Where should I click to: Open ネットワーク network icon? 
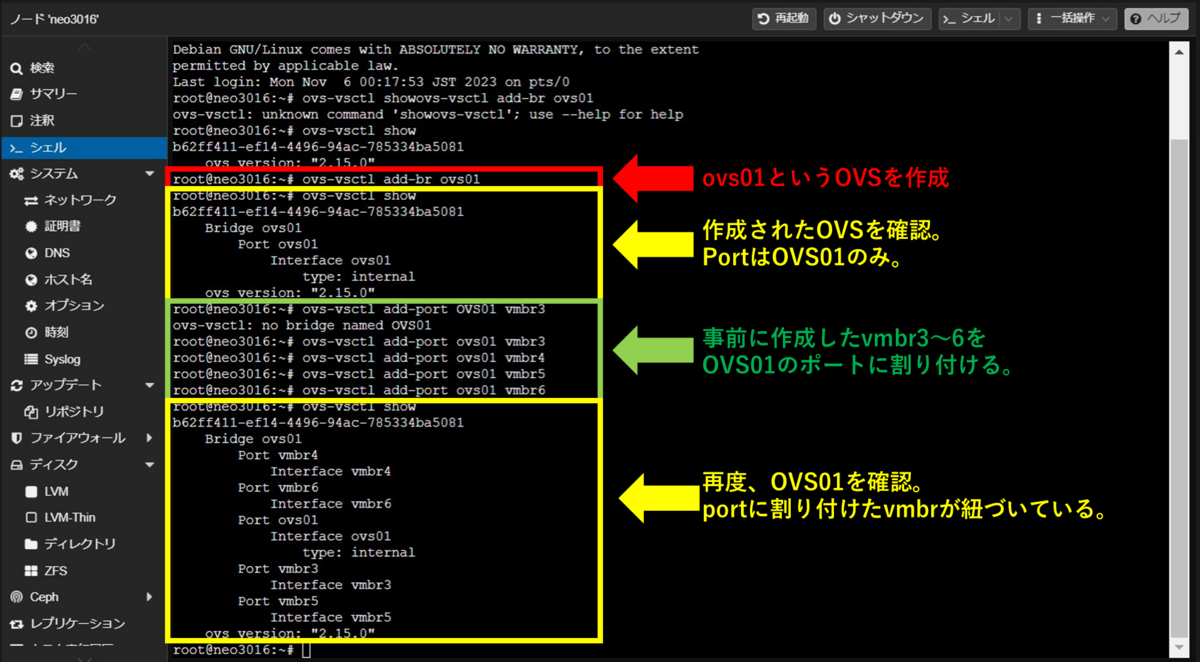pyautogui.click(x=31, y=200)
